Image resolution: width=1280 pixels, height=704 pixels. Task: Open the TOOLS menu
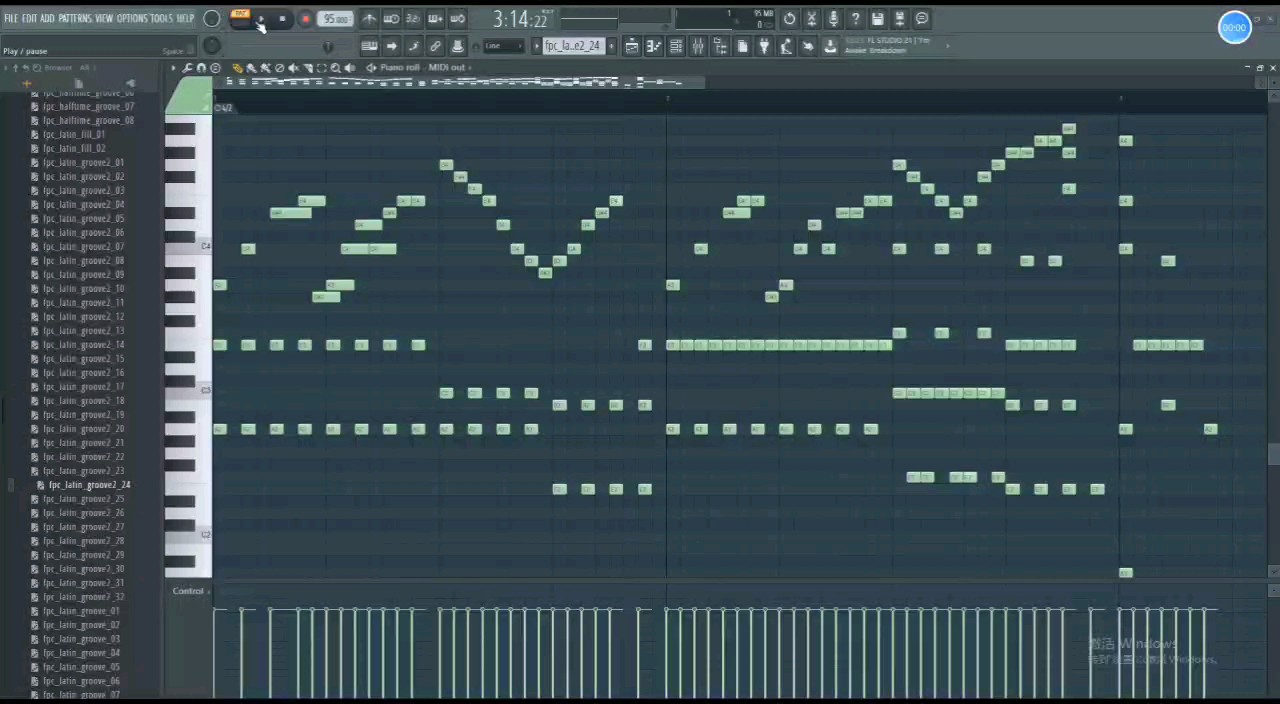[x=161, y=19]
